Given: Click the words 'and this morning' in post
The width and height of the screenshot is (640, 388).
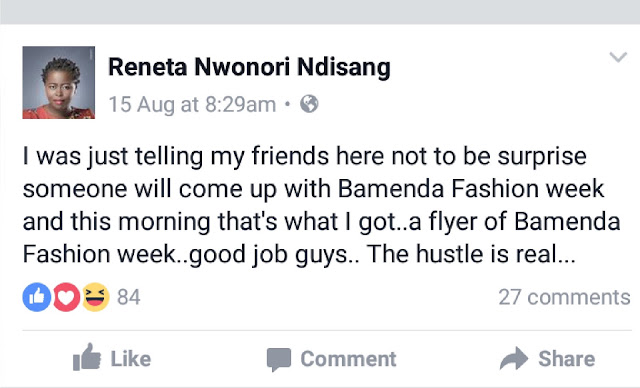Looking at the screenshot, I should (117, 222).
